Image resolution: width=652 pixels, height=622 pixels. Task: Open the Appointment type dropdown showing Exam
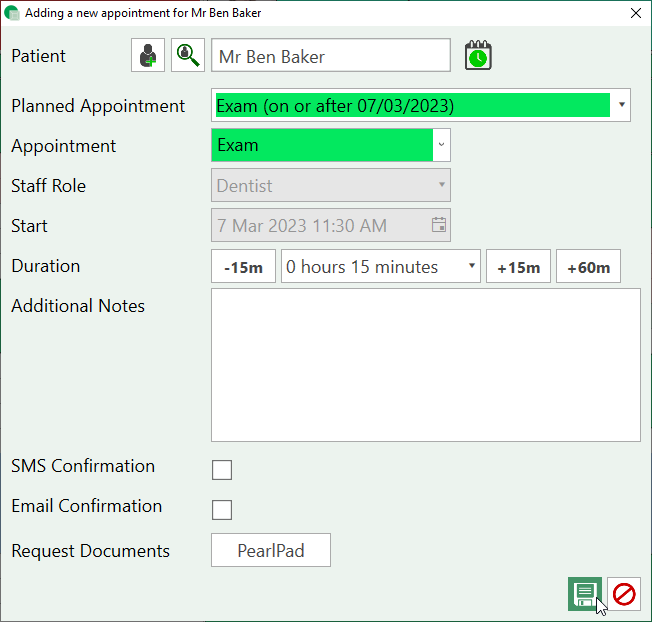click(441, 145)
